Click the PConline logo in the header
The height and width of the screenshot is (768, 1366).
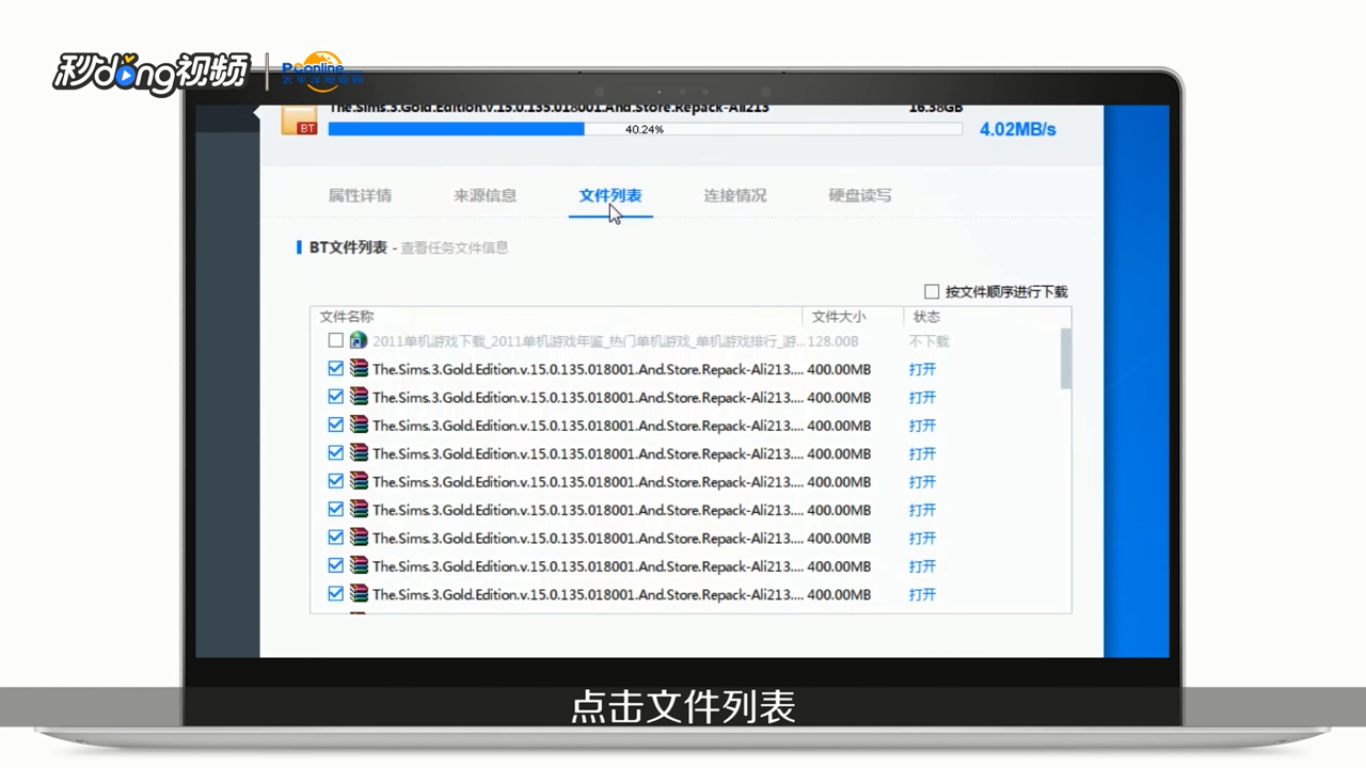(320, 68)
